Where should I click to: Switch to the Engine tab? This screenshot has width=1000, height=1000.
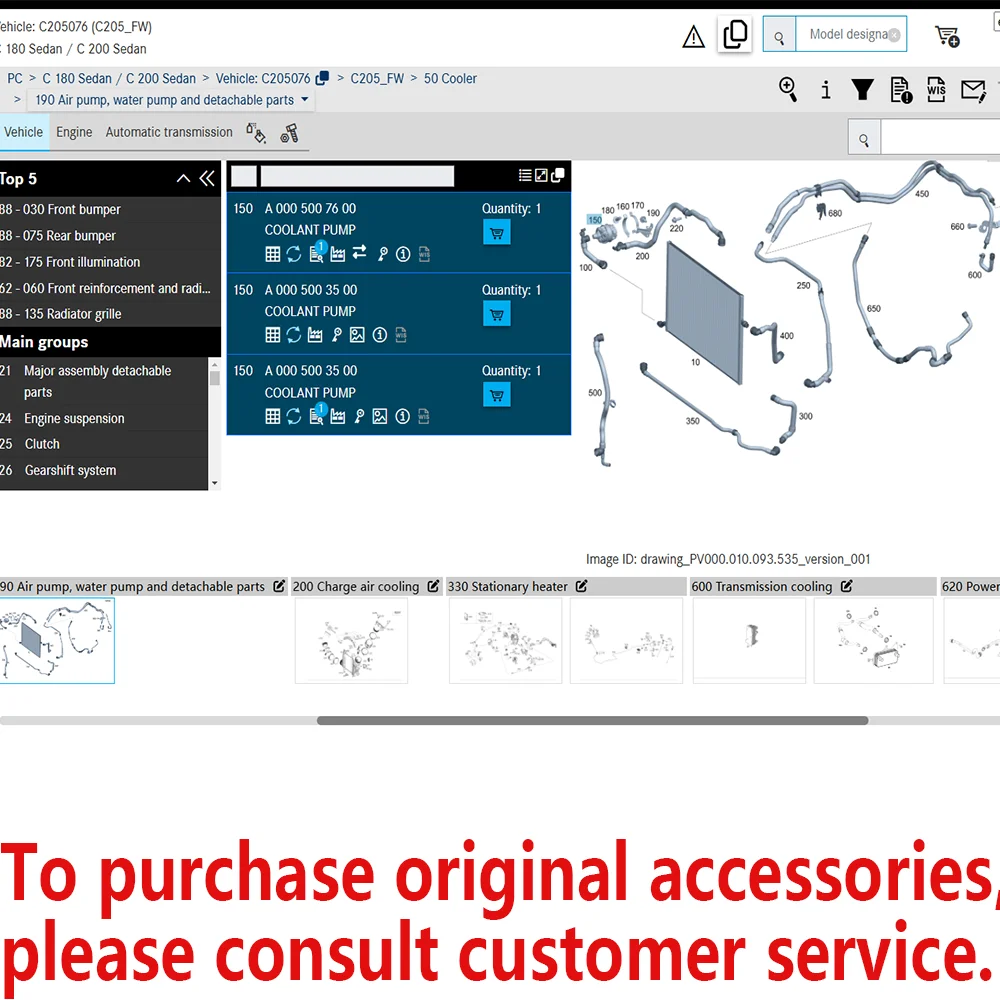(x=74, y=132)
